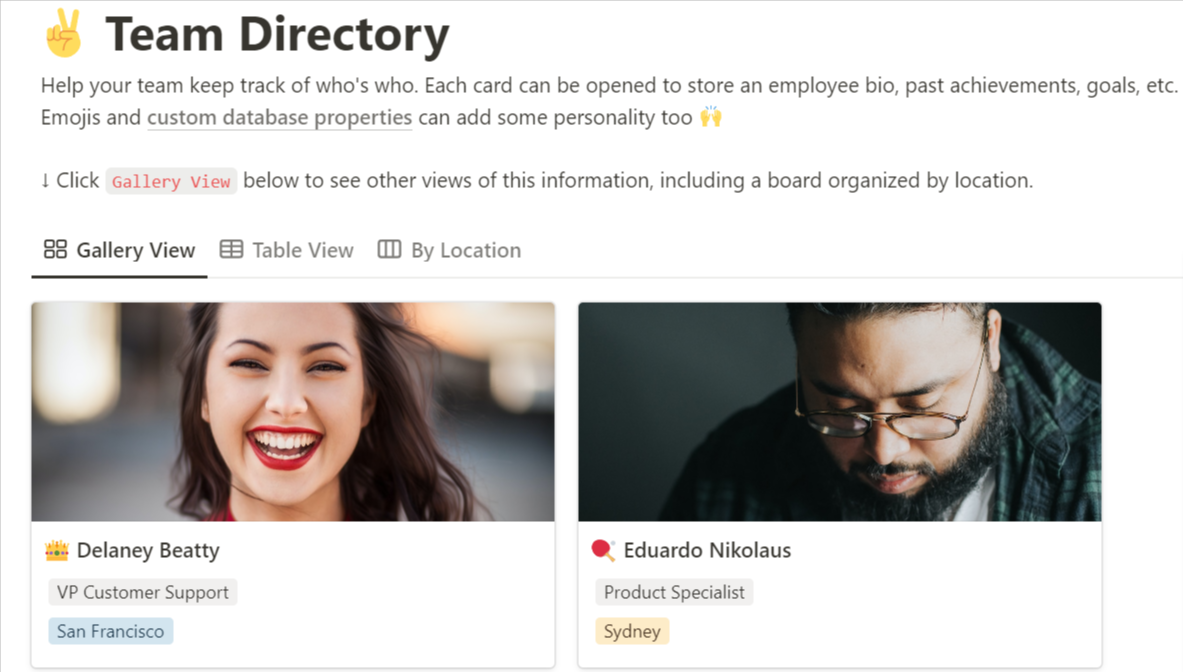Click the Product Specialist role tag

click(673, 592)
